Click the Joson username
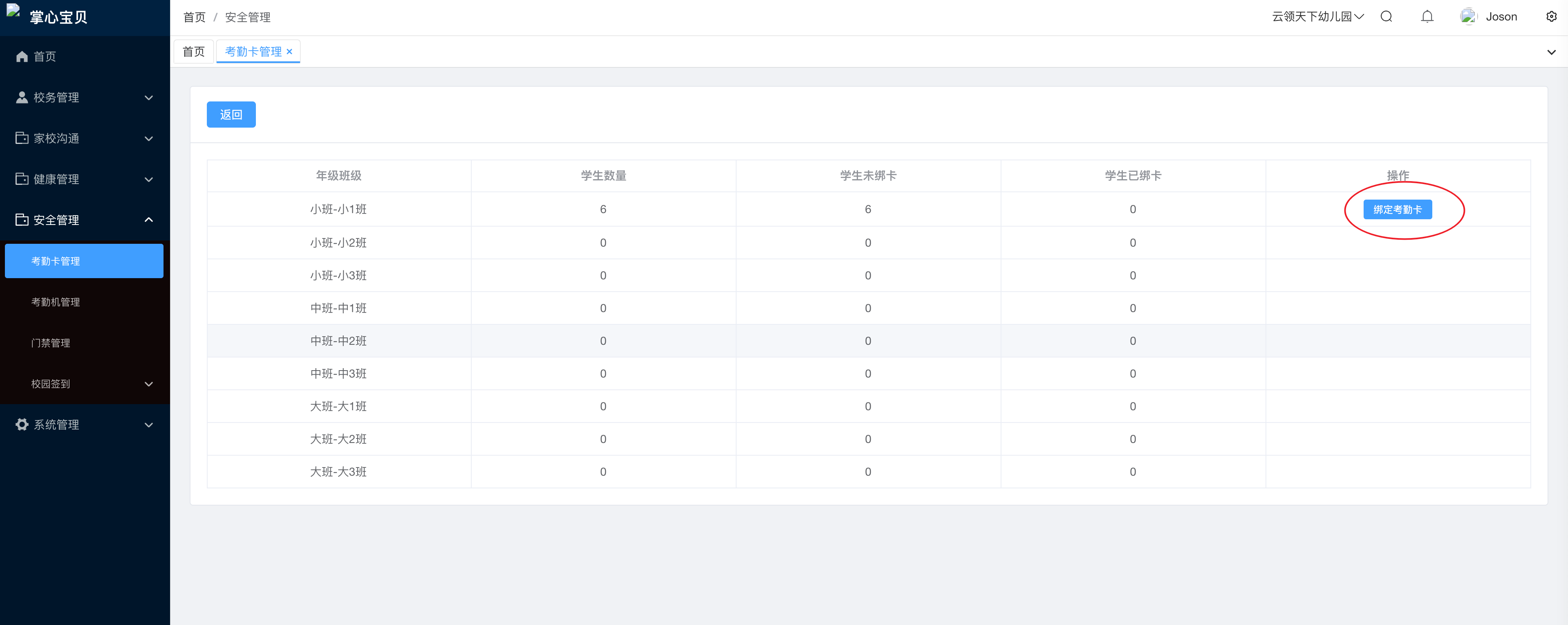Image resolution: width=1568 pixels, height=625 pixels. tap(1501, 16)
